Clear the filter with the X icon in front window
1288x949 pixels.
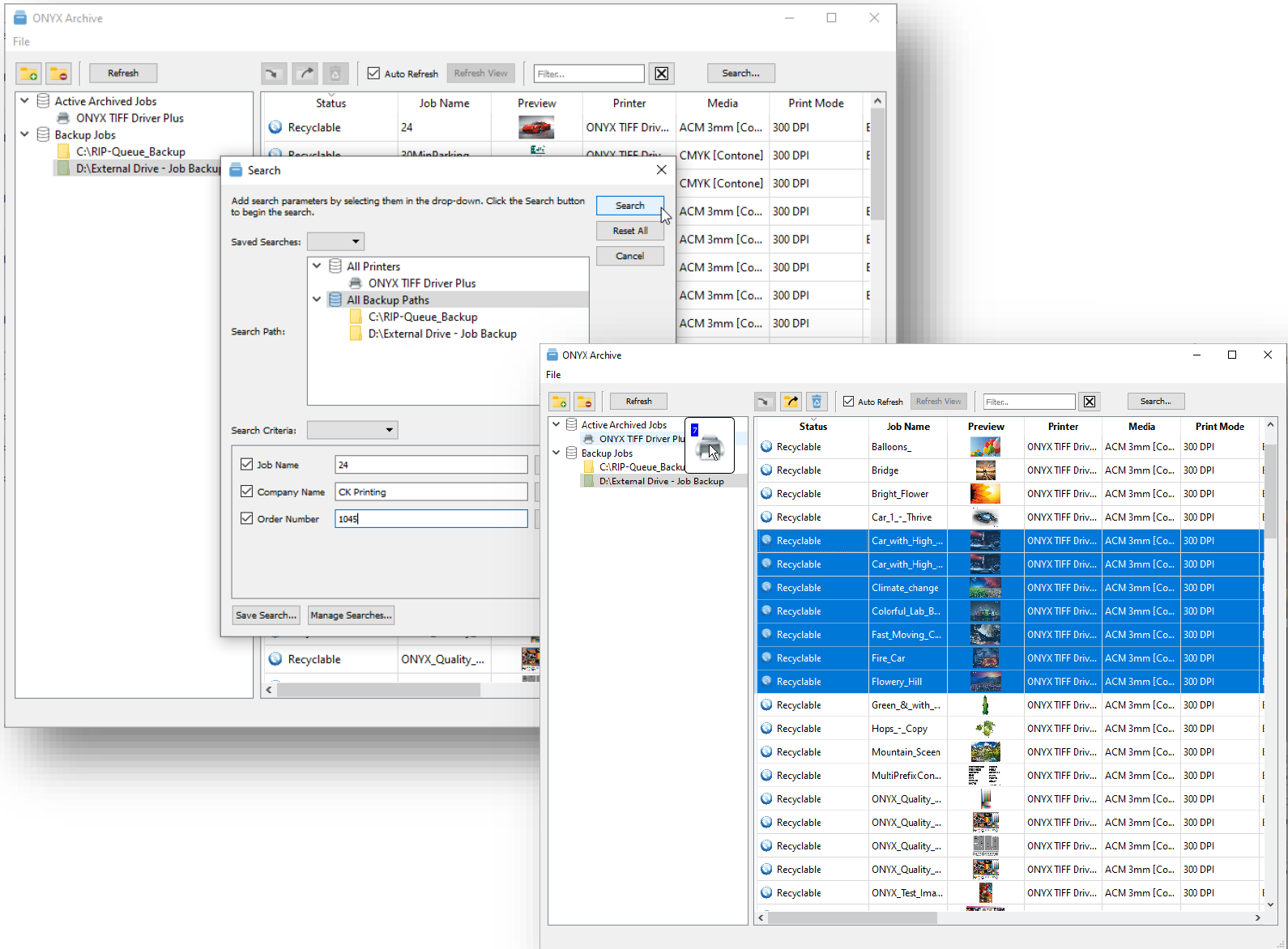(1090, 402)
